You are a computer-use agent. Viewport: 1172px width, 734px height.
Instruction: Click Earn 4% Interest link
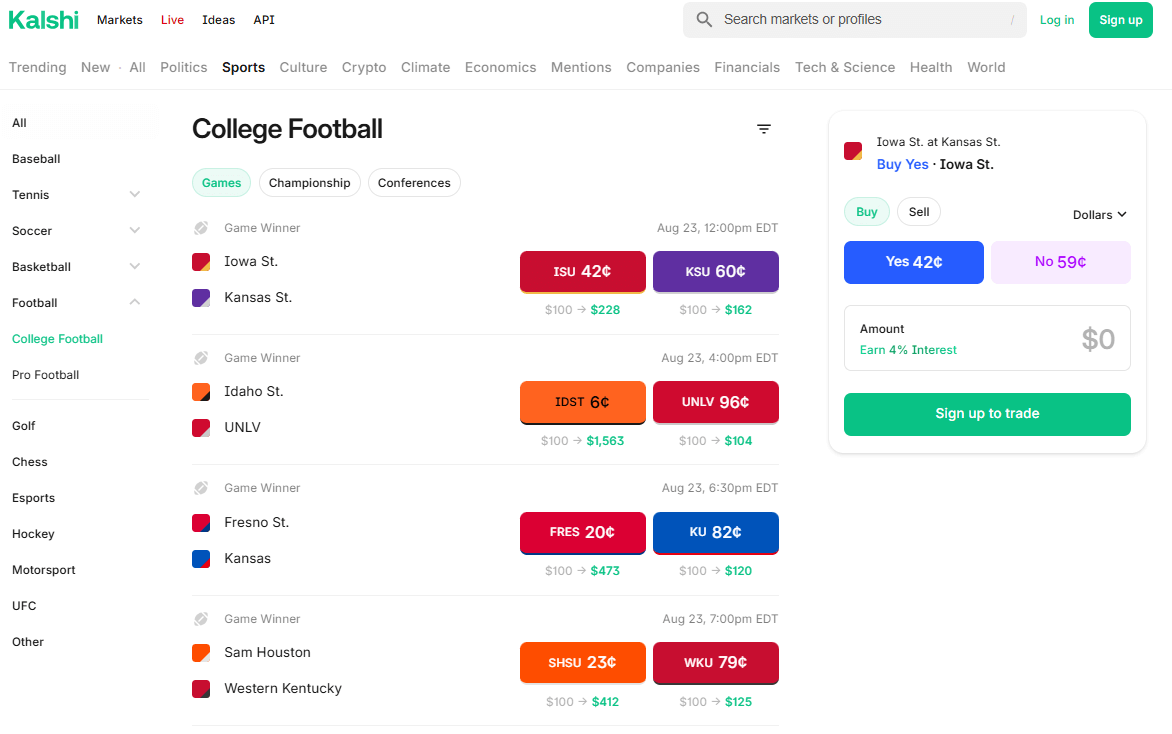coord(908,350)
